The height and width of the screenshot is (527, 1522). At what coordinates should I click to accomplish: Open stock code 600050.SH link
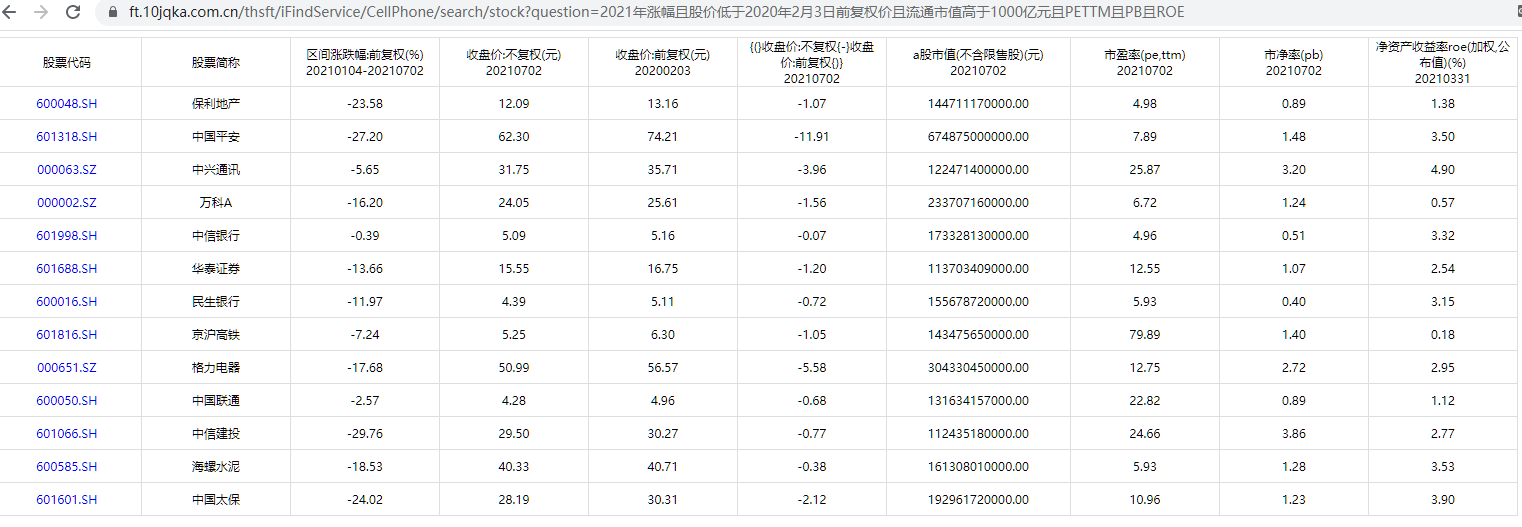coord(67,401)
